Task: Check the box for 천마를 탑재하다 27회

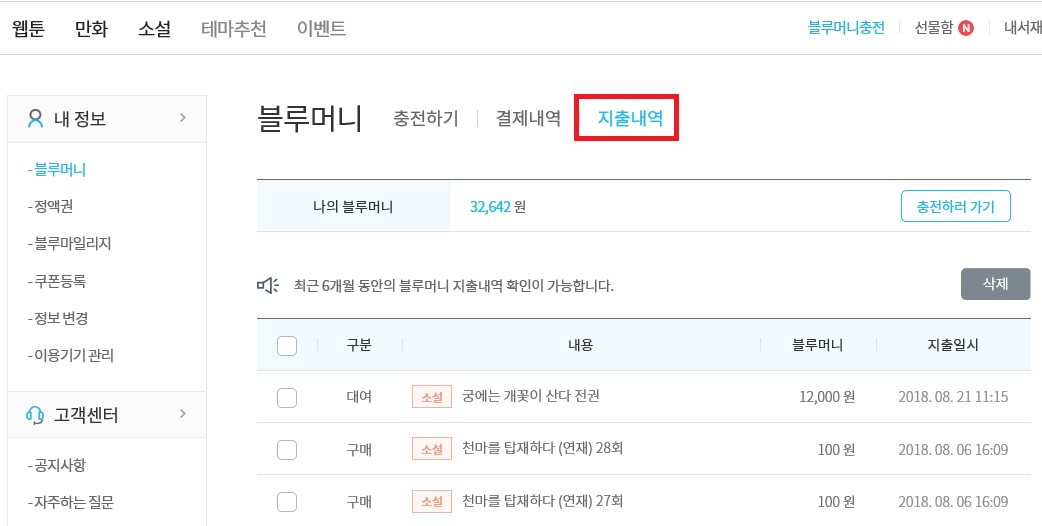Action: [x=286, y=501]
